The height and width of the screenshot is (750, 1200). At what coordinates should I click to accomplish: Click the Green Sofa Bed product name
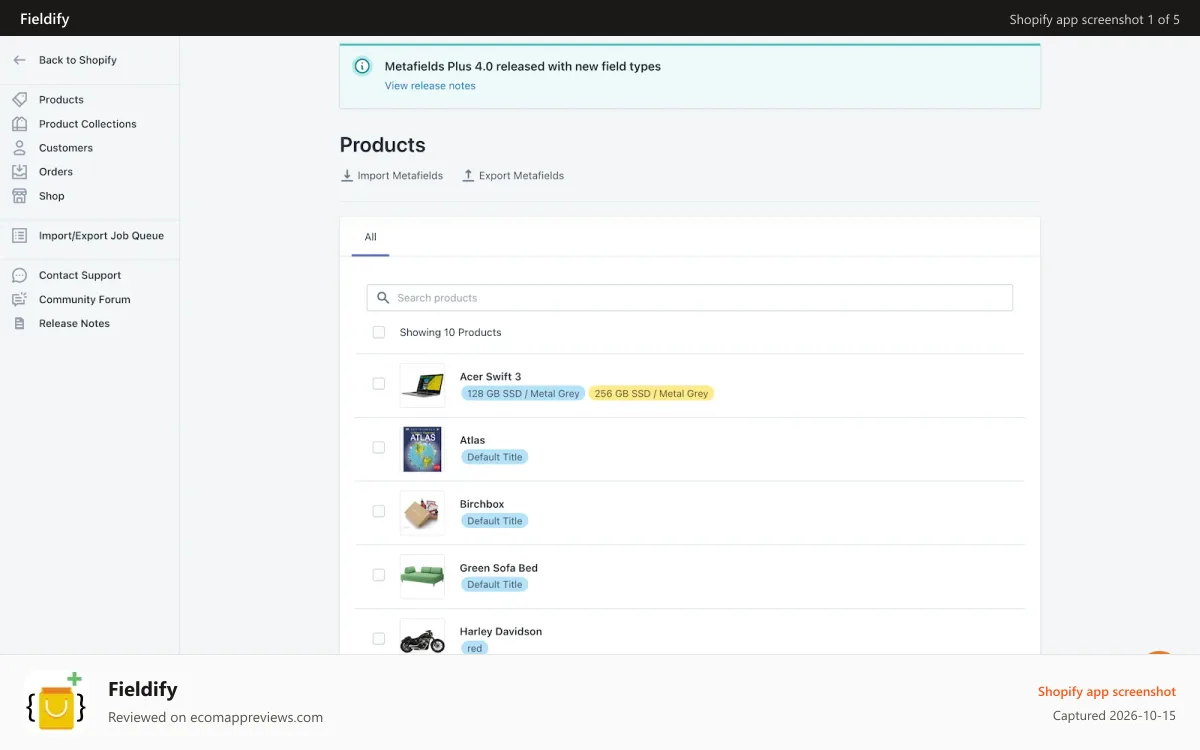[499, 568]
